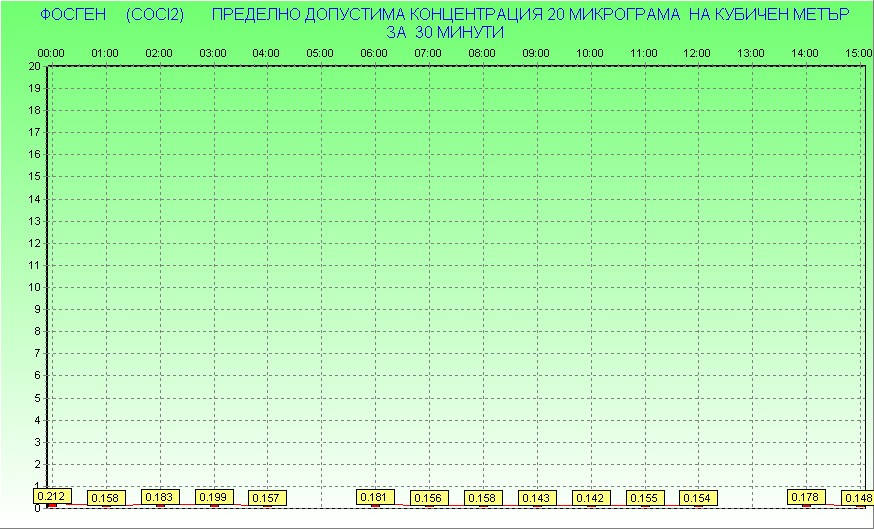This screenshot has width=874, height=529.
Task: Click the 00:00 time axis label
Action: click(51, 53)
